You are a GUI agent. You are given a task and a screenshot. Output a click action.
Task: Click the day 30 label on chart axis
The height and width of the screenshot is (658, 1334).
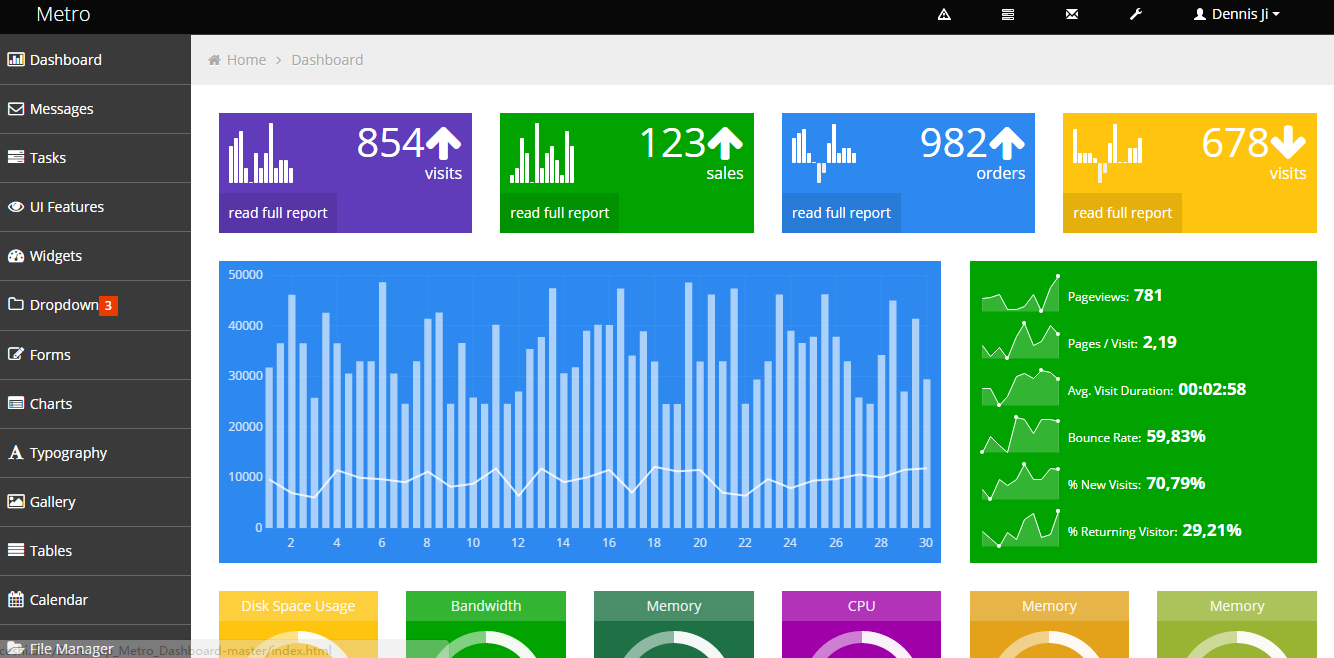coord(926,543)
